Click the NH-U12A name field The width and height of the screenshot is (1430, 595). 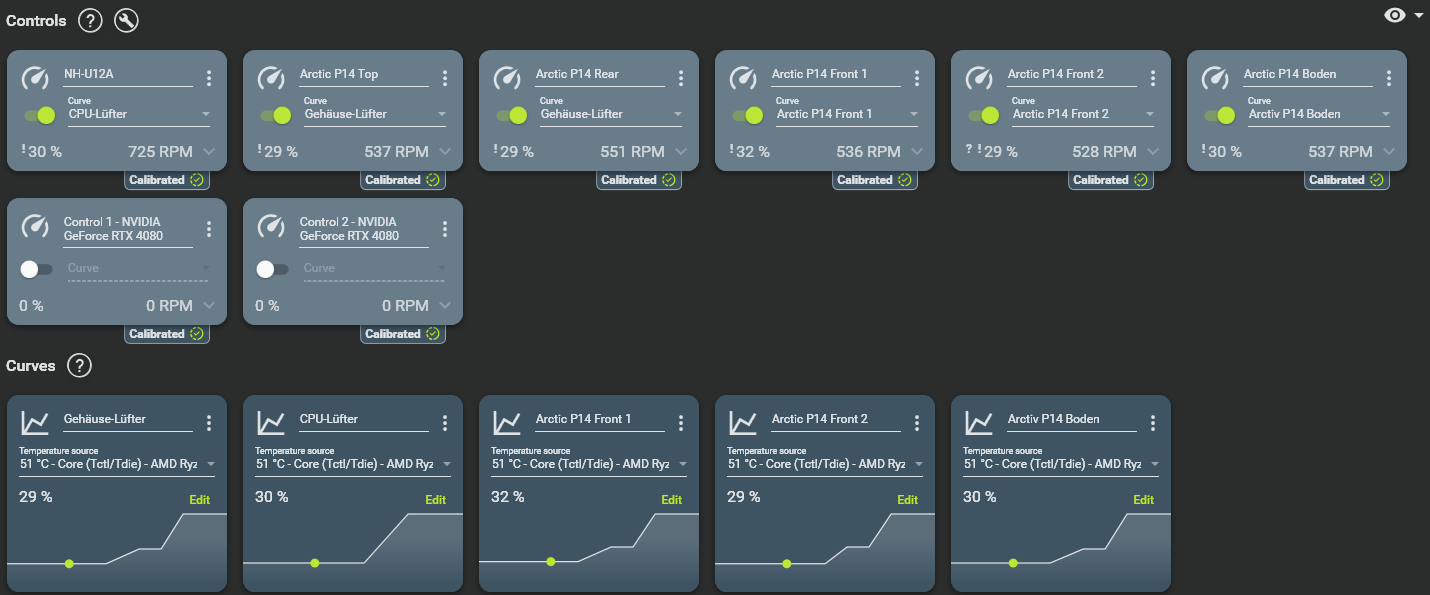[128, 75]
